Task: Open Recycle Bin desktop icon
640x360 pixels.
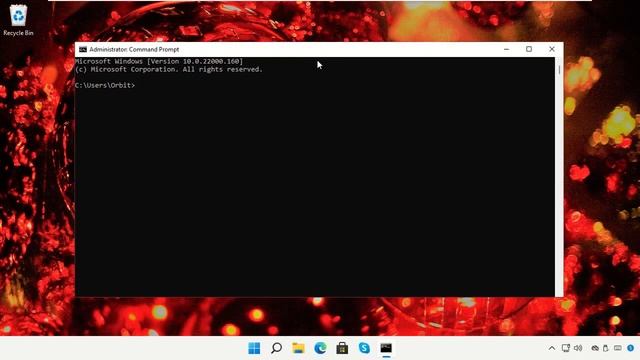Action: [x=18, y=20]
